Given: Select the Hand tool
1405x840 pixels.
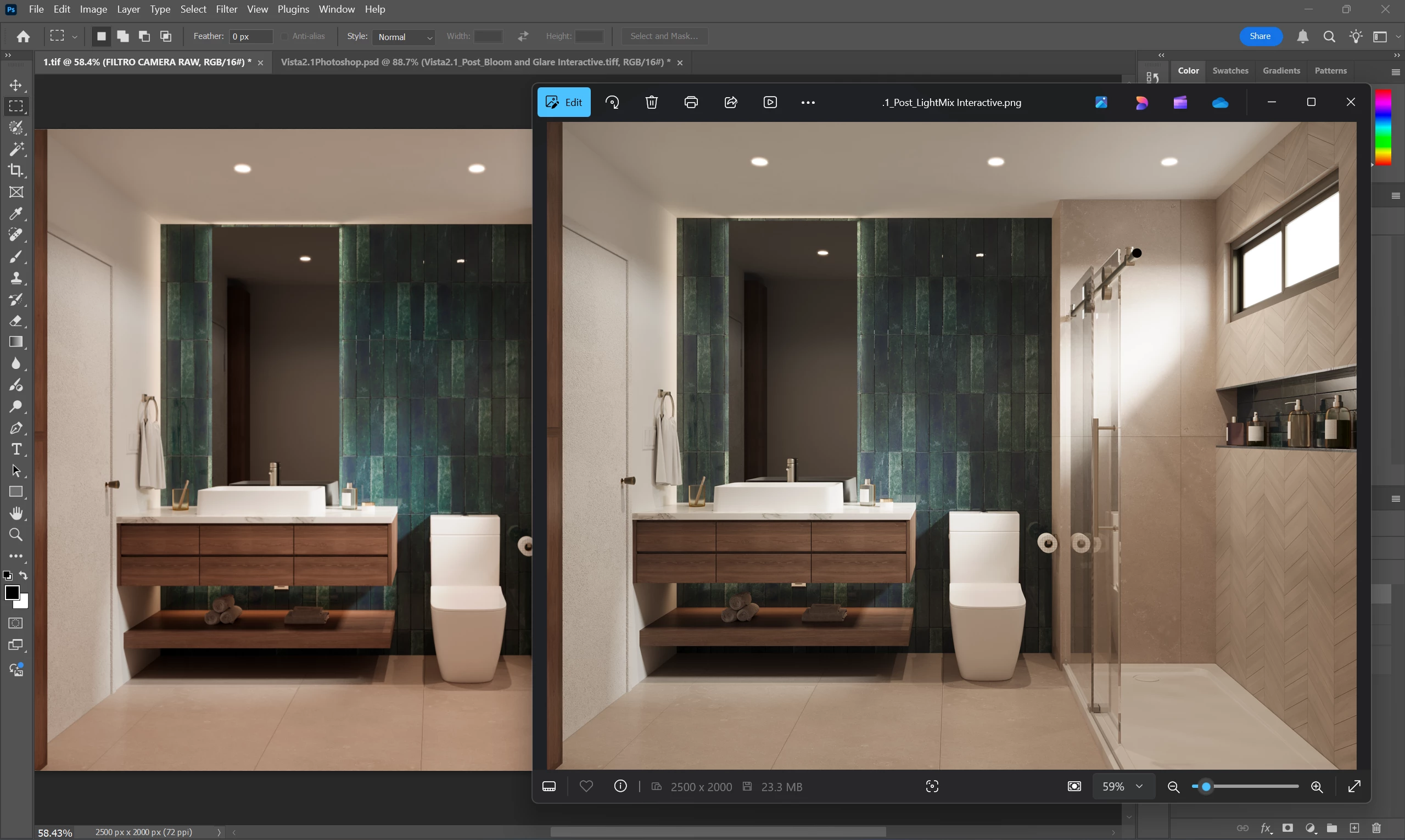Looking at the screenshot, I should (x=16, y=513).
